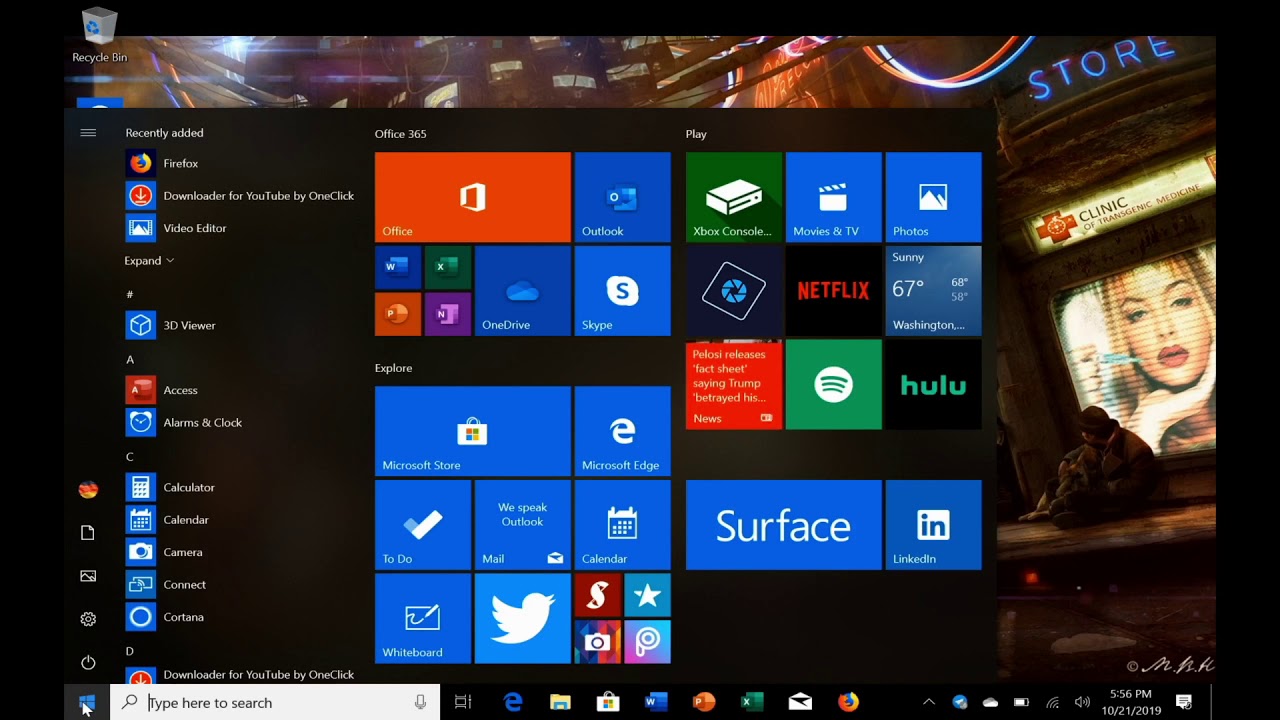This screenshot has height=720, width=1280.
Task: Open the Whiteboard tile
Action: 422,619
